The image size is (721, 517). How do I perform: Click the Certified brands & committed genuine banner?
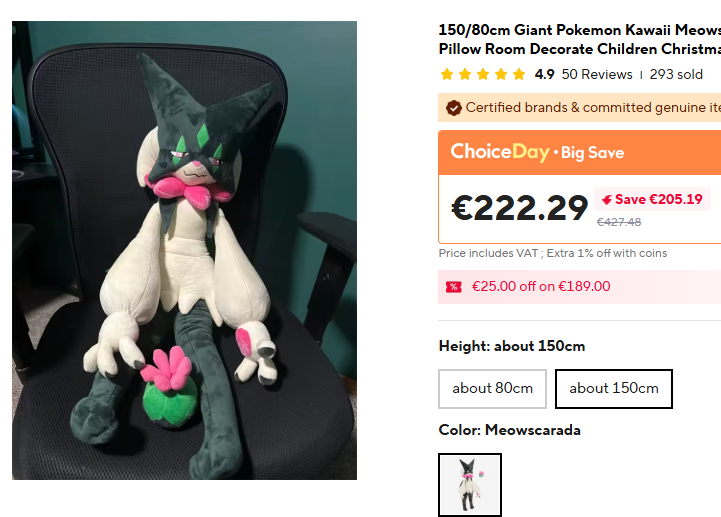point(579,108)
